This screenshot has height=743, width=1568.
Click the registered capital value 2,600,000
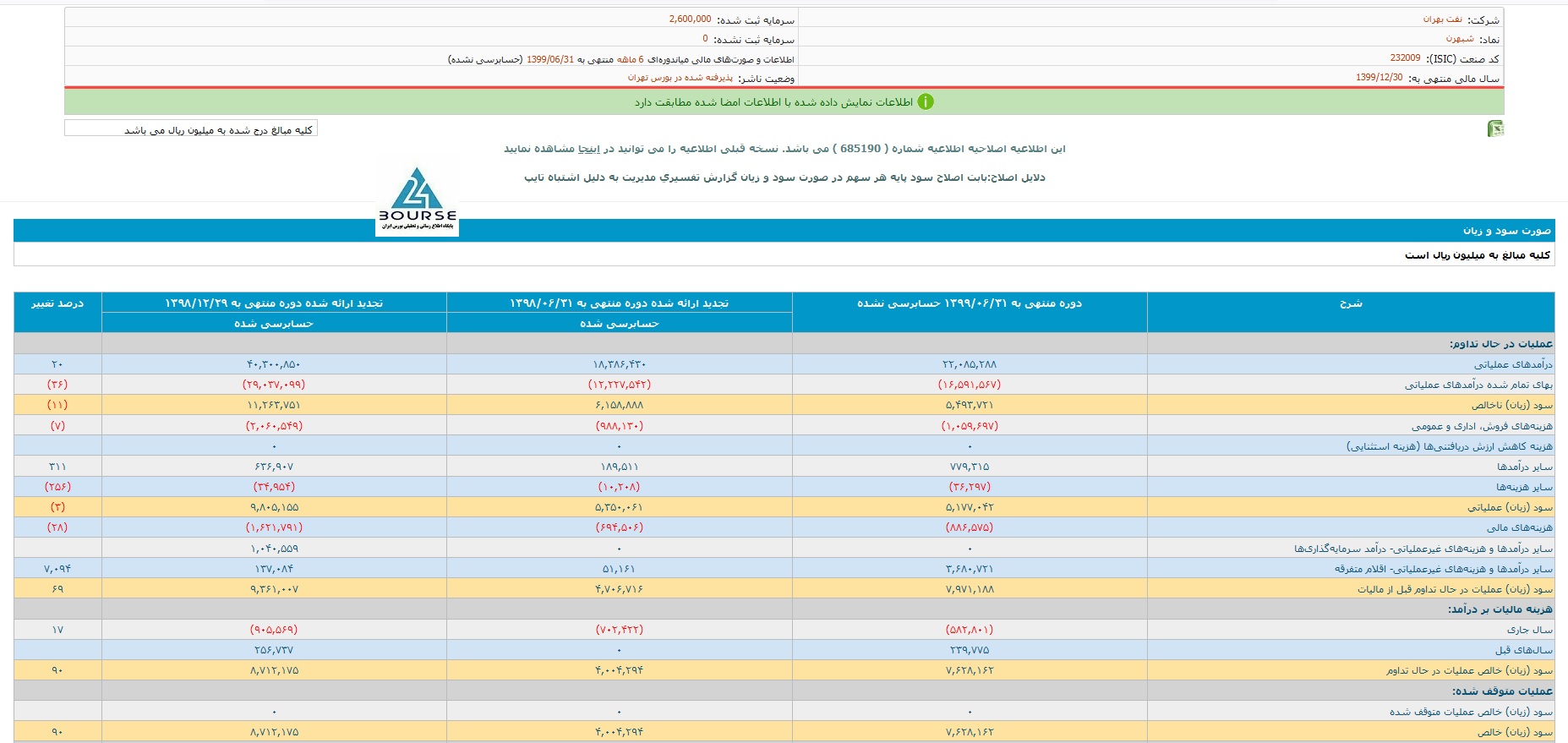(691, 19)
